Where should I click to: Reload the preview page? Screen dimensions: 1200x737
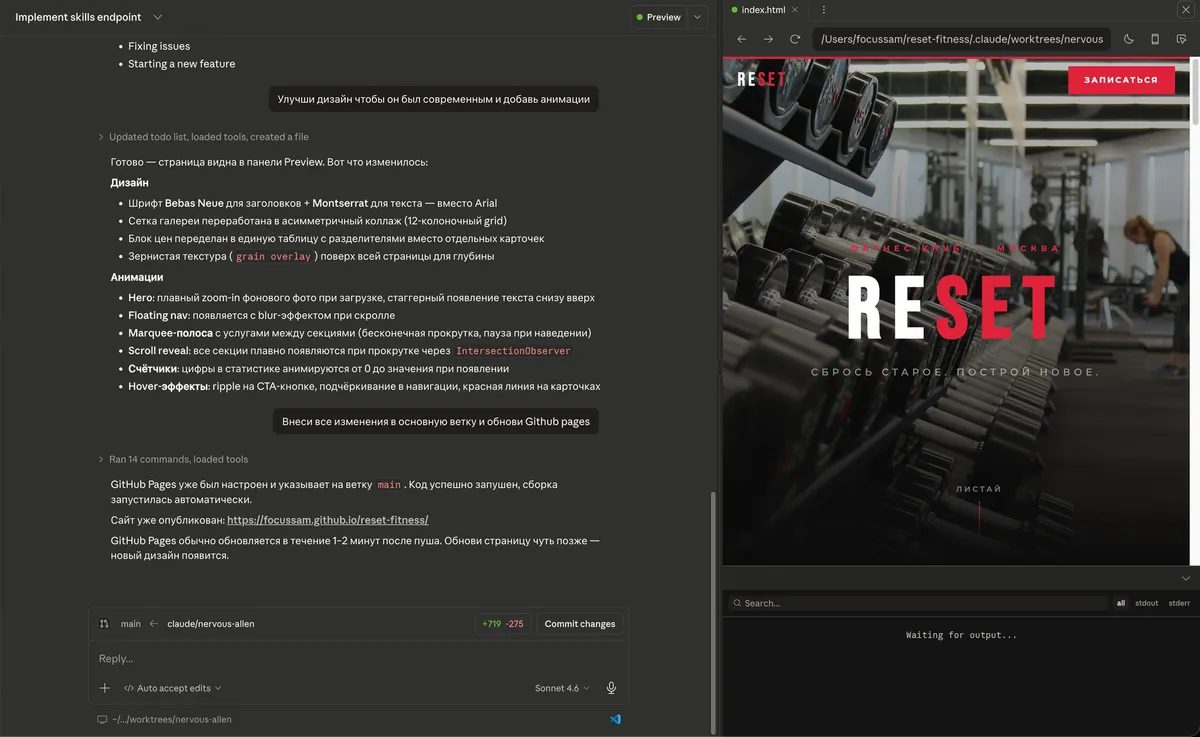point(795,39)
